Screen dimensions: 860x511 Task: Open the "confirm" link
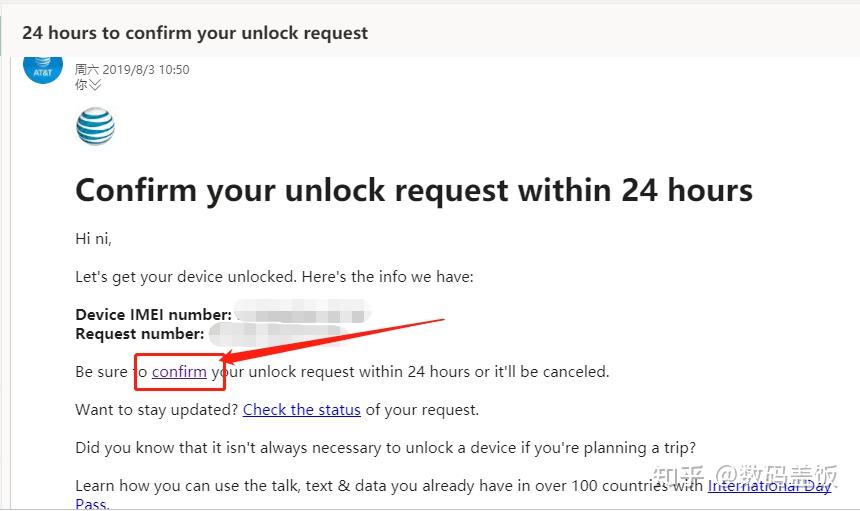[179, 372]
